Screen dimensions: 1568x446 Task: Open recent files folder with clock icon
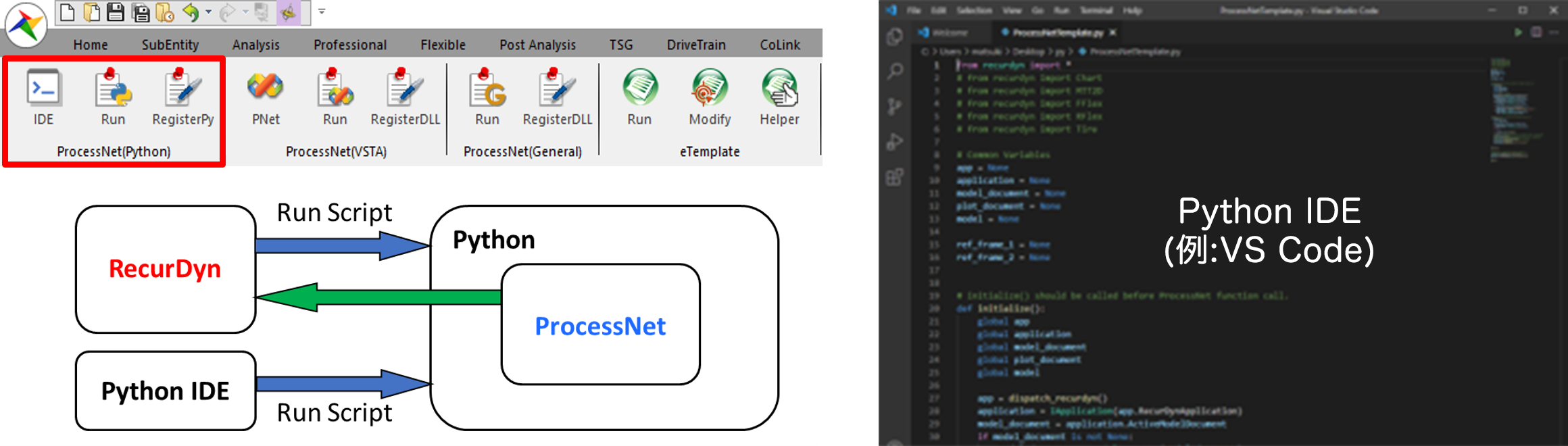click(165, 11)
